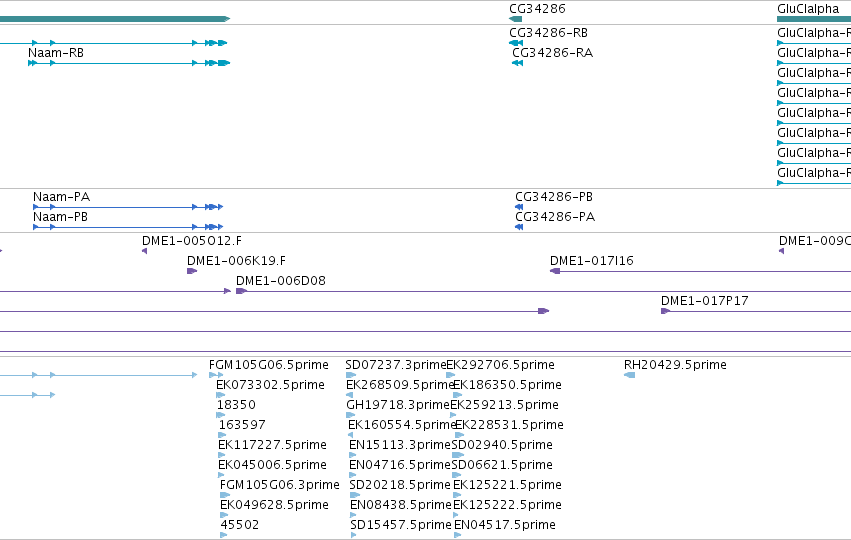The width and height of the screenshot is (851, 540).
Task: Select the Naam-PB protein label
Action: click(x=60, y=217)
